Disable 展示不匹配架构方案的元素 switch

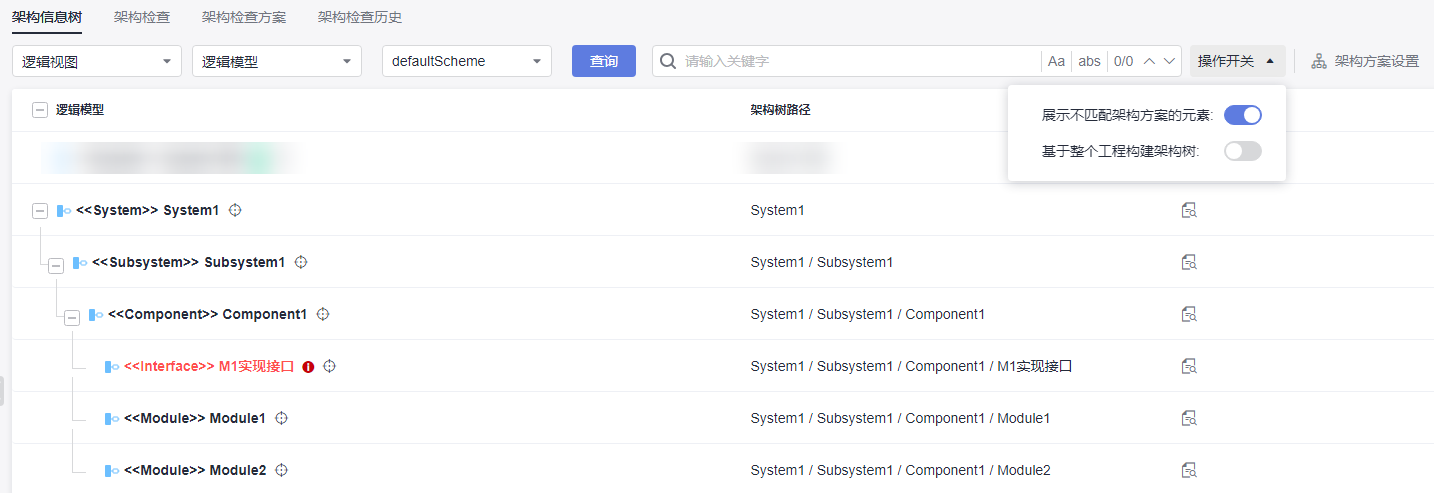pos(1243,115)
